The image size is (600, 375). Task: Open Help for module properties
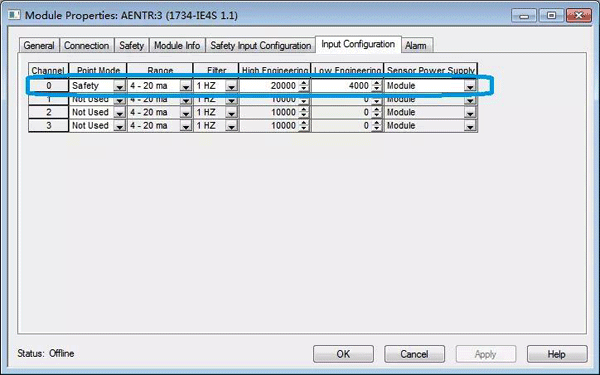(x=557, y=354)
